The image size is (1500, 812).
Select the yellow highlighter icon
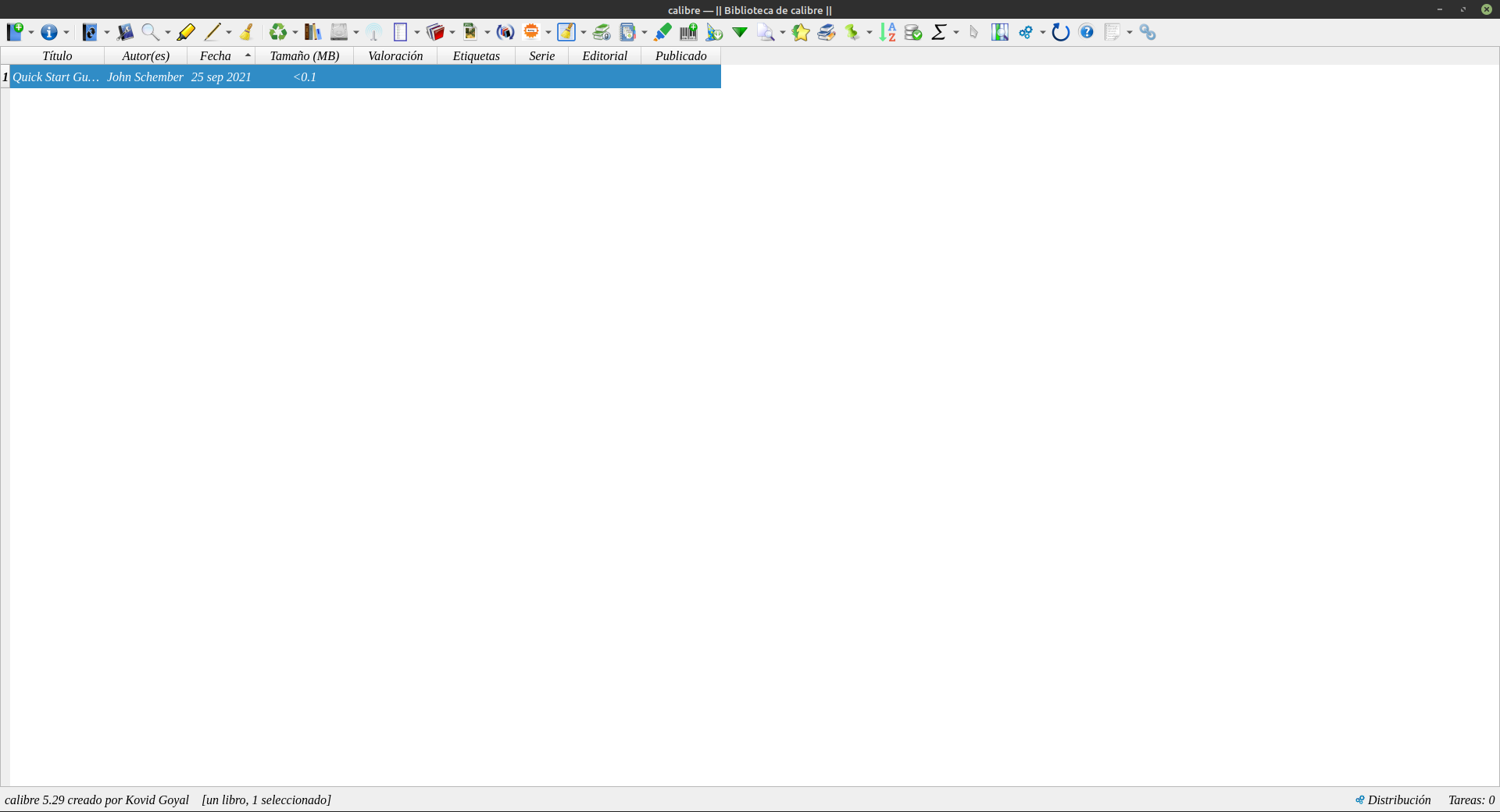coord(186,32)
